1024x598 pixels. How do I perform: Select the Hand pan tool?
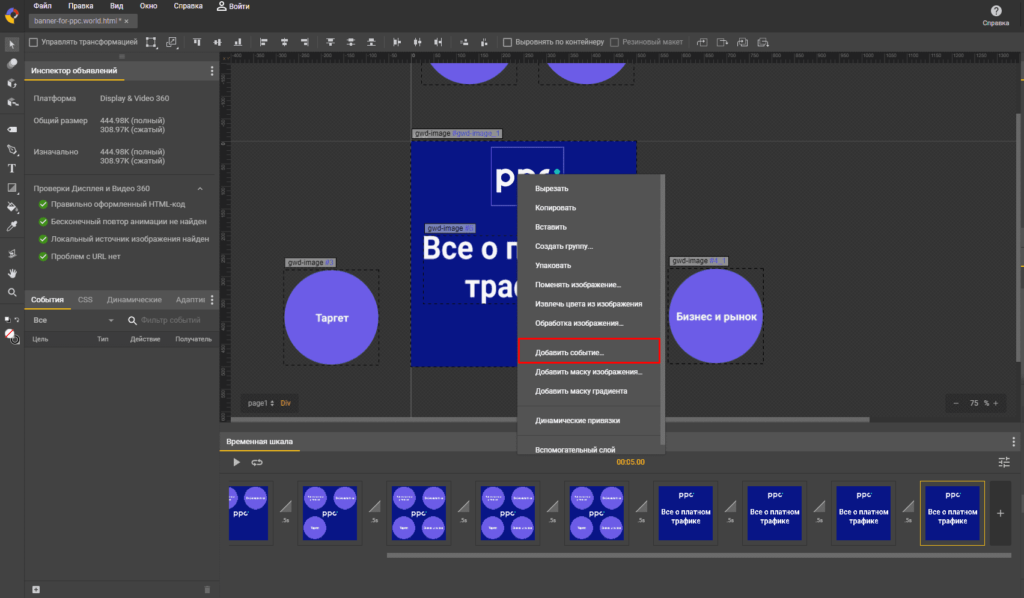pyautogui.click(x=12, y=272)
